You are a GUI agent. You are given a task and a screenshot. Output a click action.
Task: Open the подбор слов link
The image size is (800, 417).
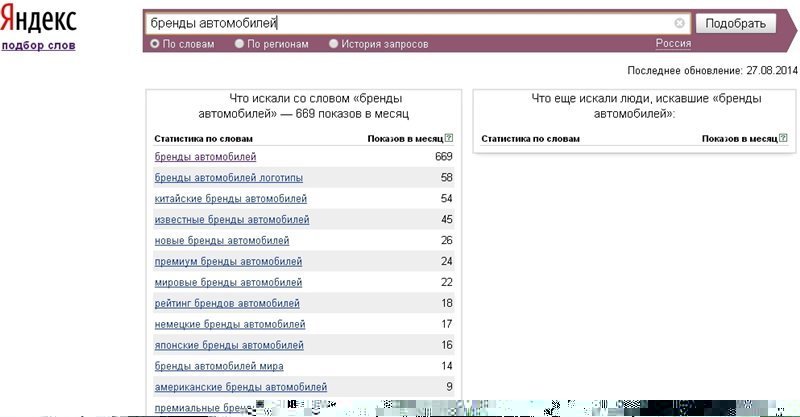pyautogui.click(x=39, y=45)
